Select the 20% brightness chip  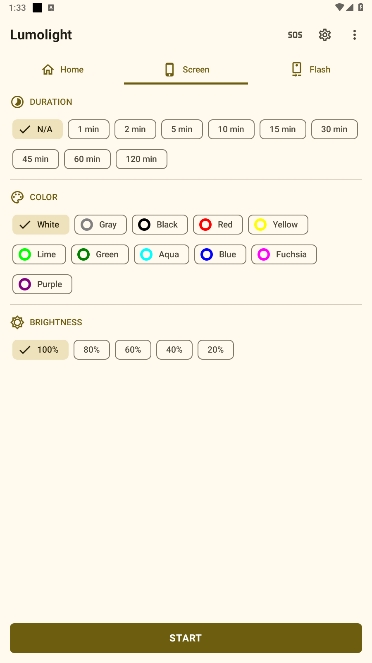[x=216, y=350]
